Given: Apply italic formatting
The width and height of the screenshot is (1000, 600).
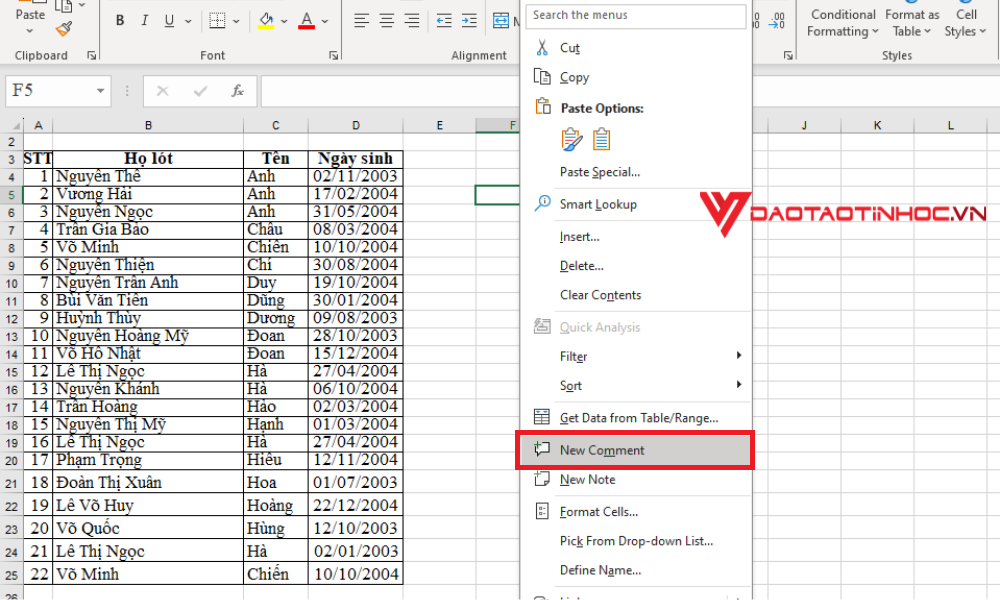Looking at the screenshot, I should pyautogui.click(x=143, y=20).
